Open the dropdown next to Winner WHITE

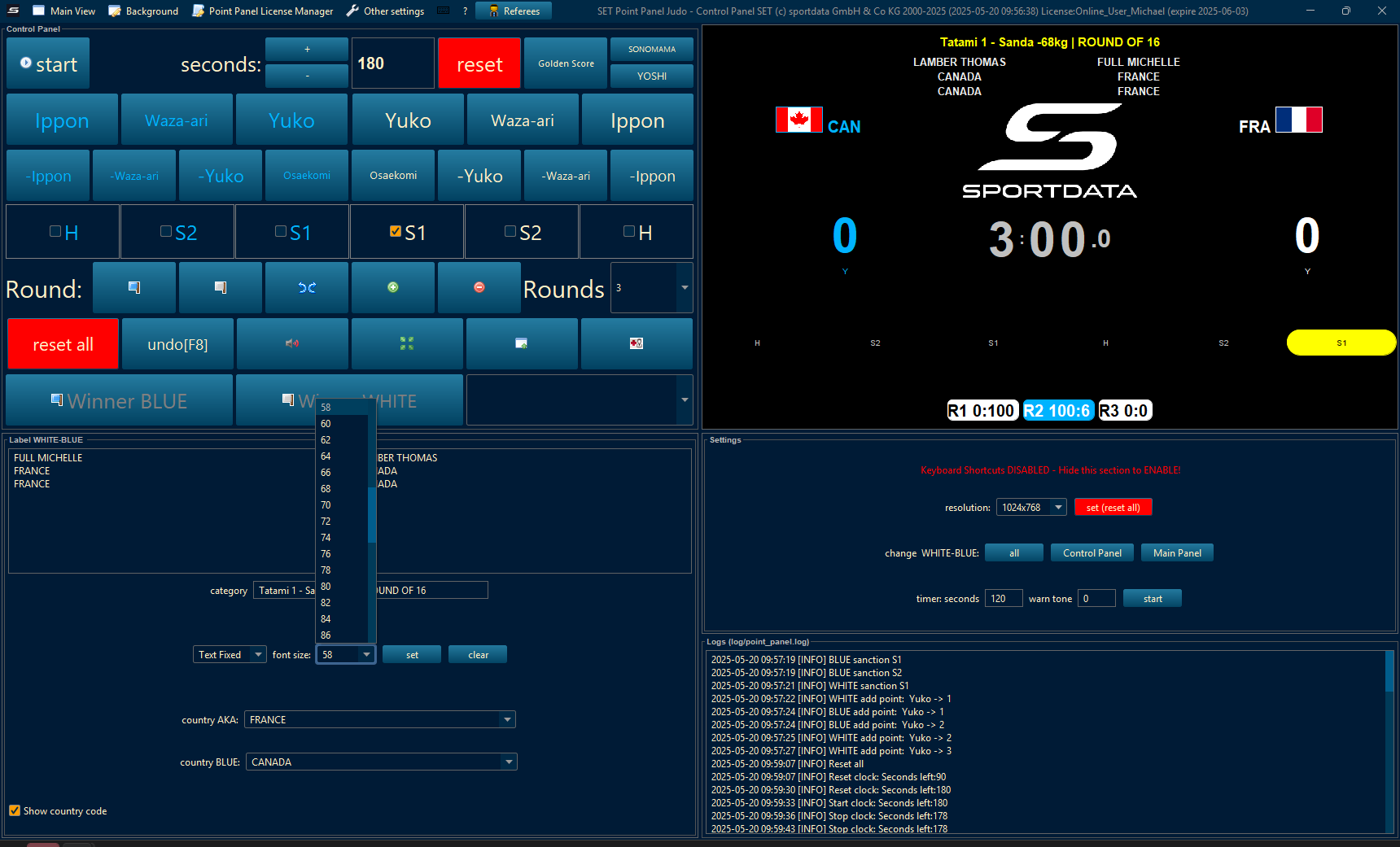pos(685,399)
